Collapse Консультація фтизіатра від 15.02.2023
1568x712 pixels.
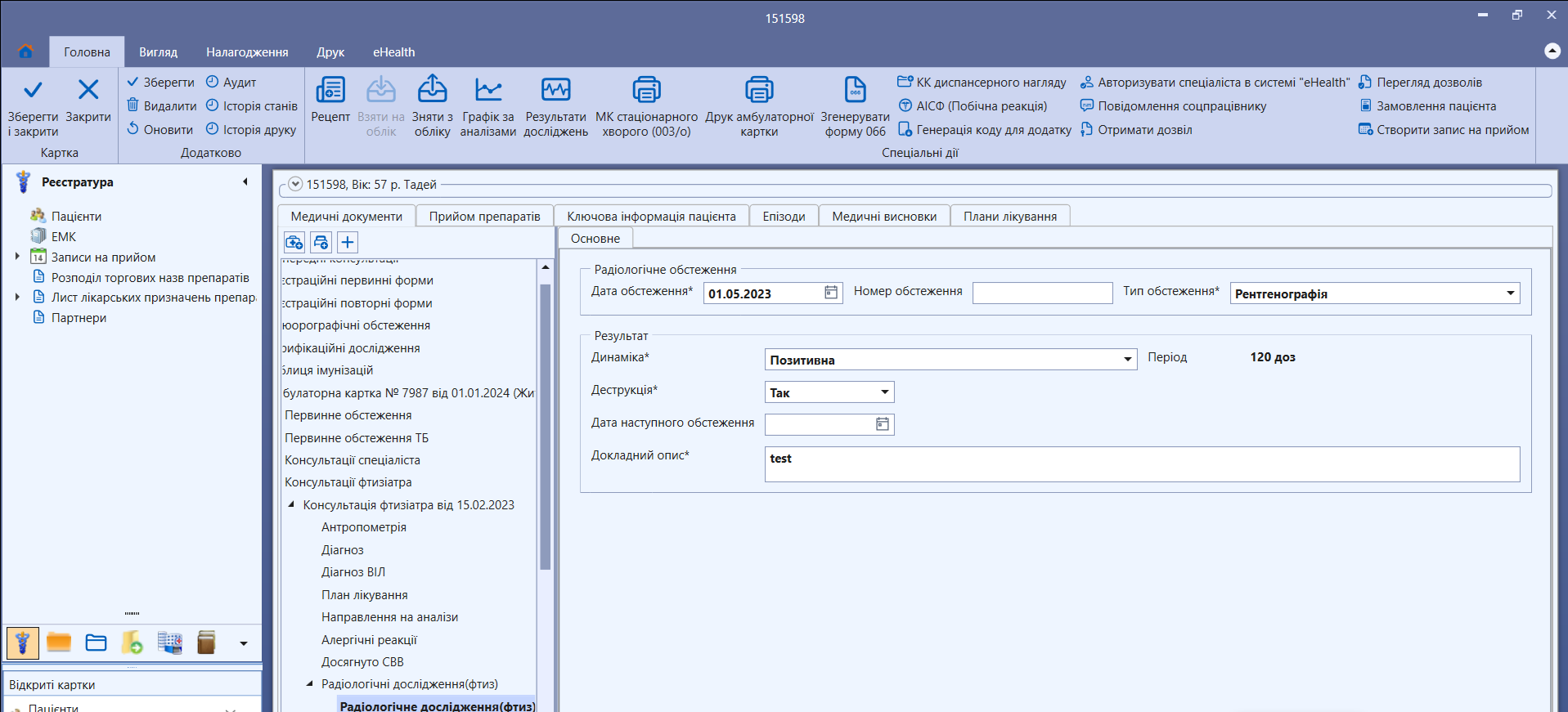(x=291, y=504)
